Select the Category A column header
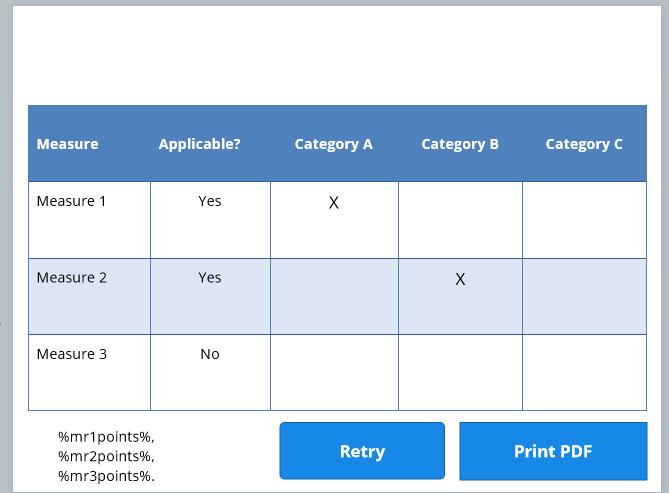669x493 pixels. [x=333, y=144]
